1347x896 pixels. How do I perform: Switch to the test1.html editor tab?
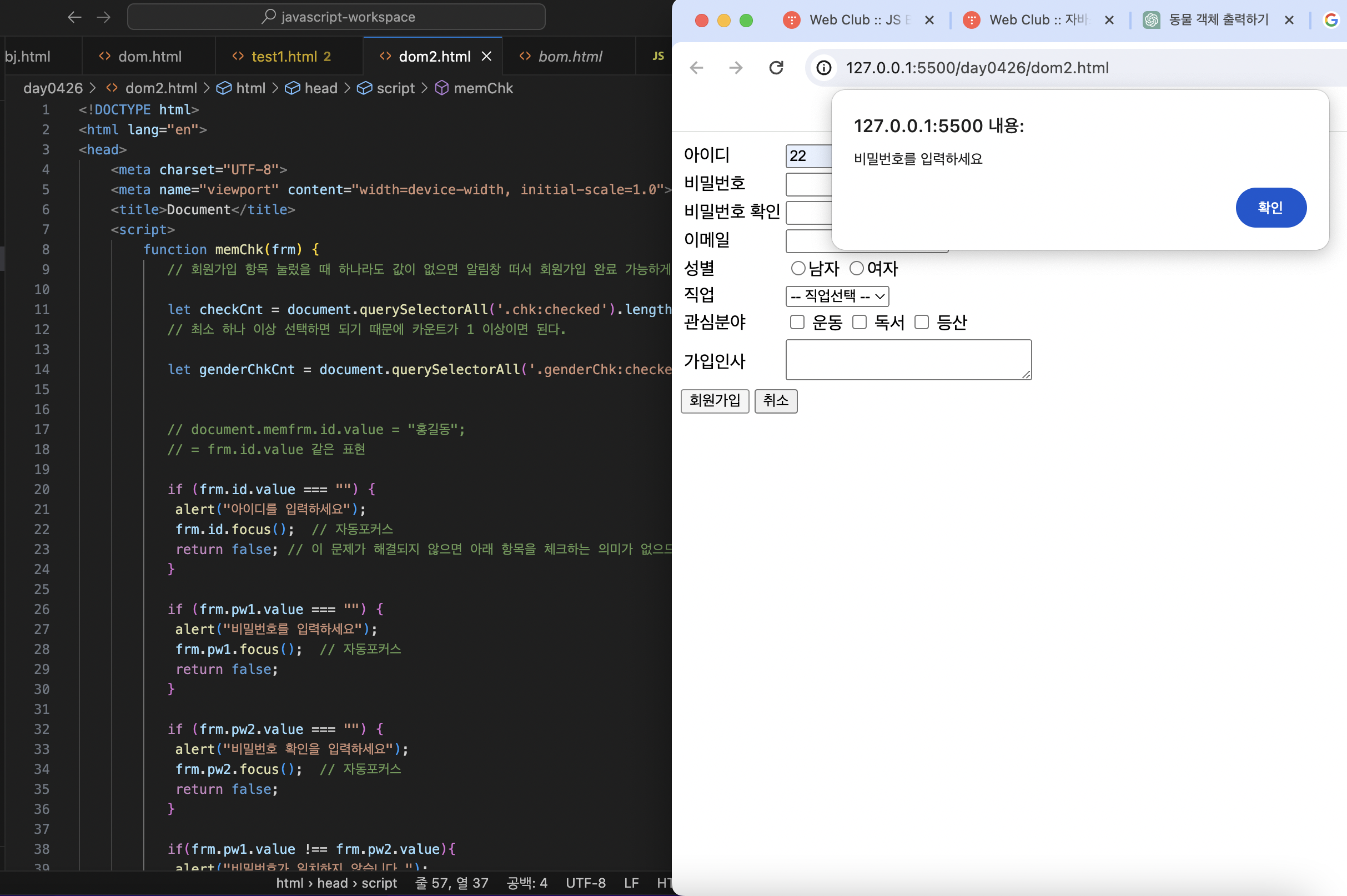tap(284, 57)
